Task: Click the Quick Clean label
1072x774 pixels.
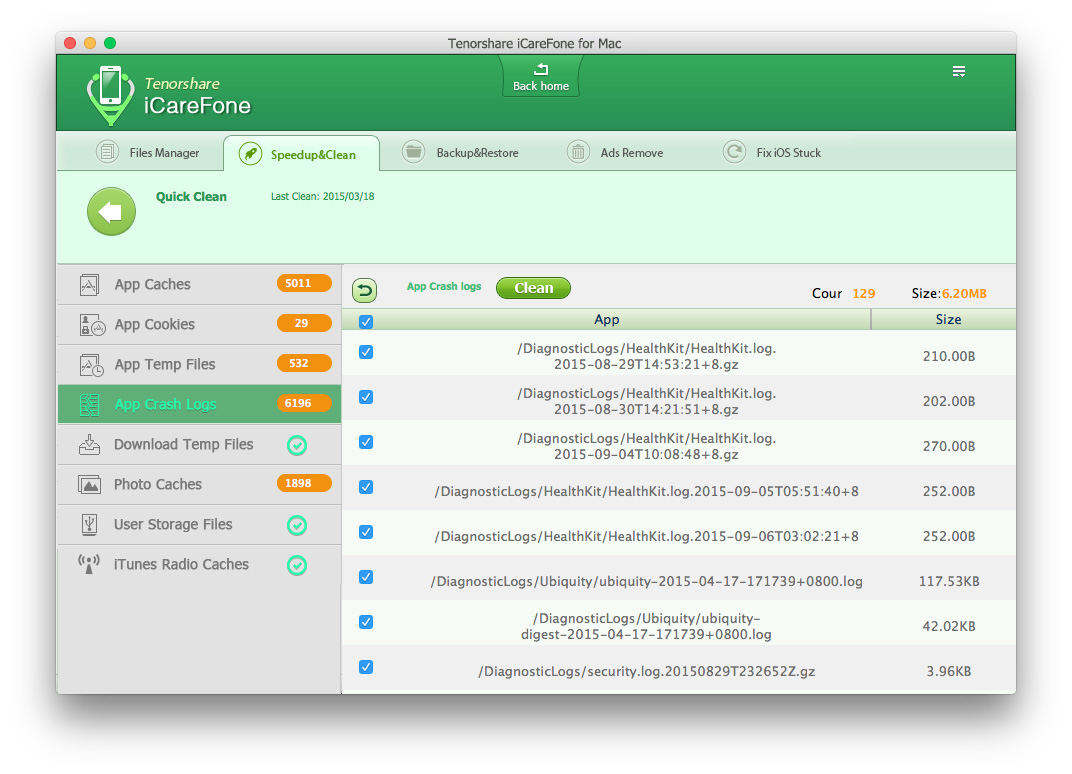Action: (x=191, y=197)
